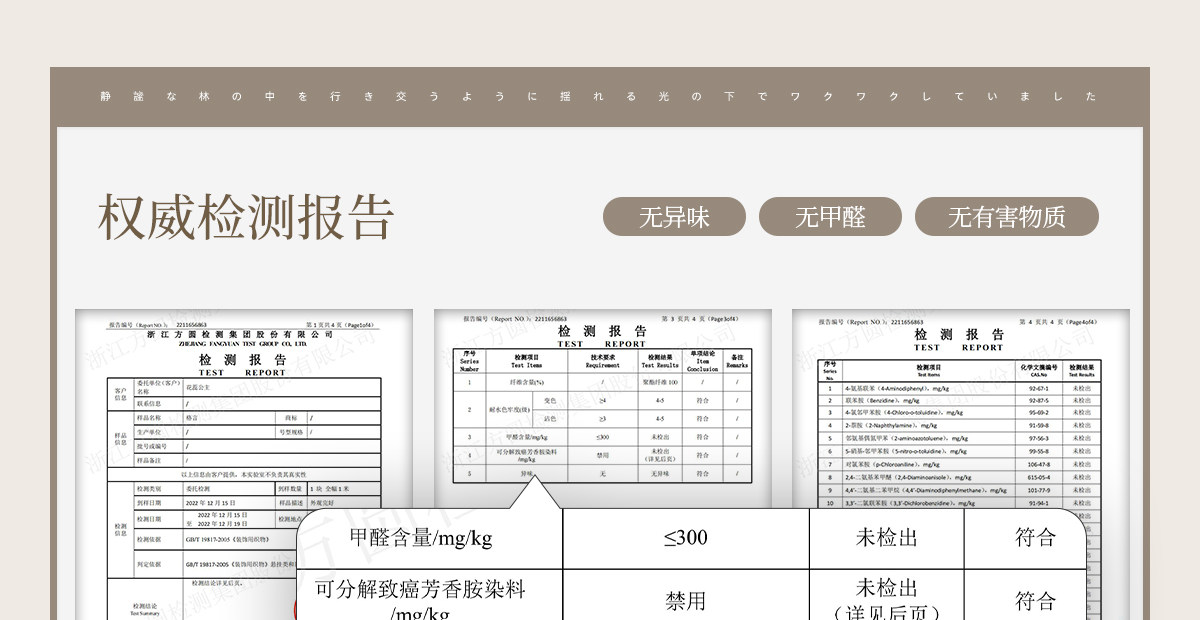This screenshot has width=1200, height=620.
Task: Click the 无异味 tag
Action: [x=674, y=217]
